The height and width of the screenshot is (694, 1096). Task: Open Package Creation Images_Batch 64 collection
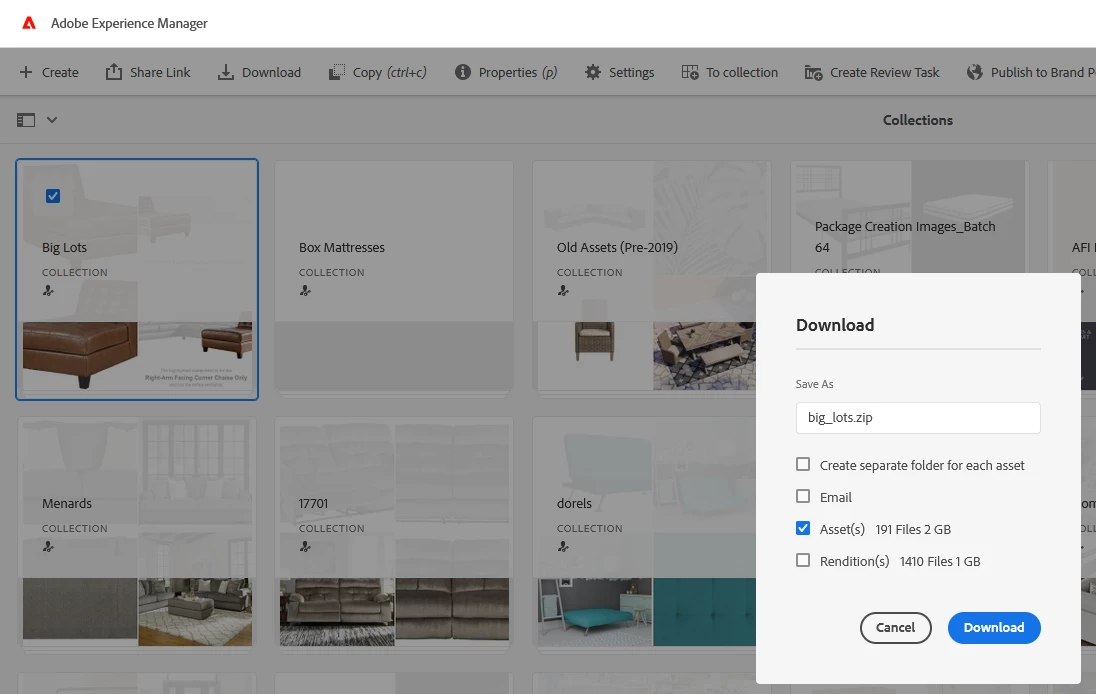click(909, 217)
